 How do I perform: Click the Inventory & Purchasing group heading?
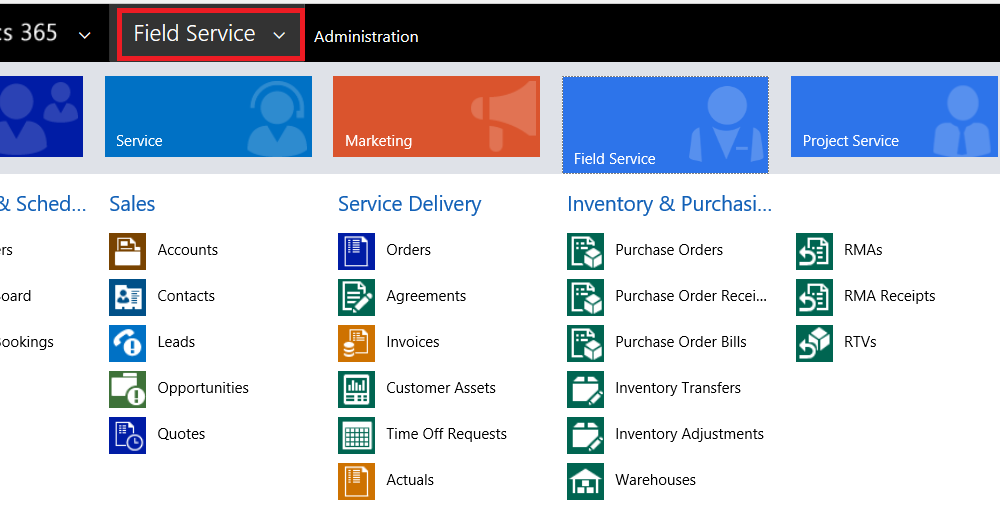pos(669,204)
